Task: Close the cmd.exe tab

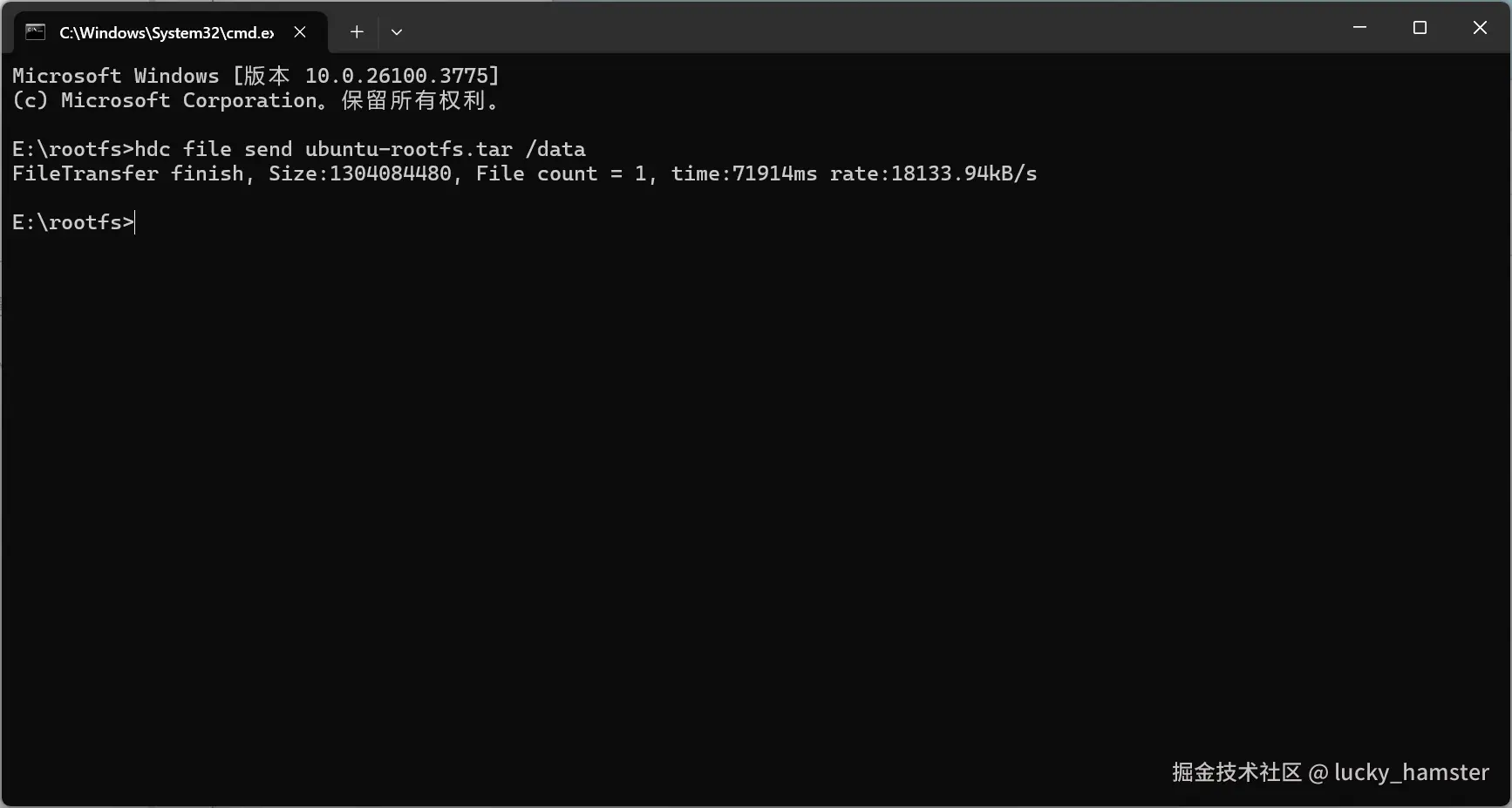Action: click(300, 32)
